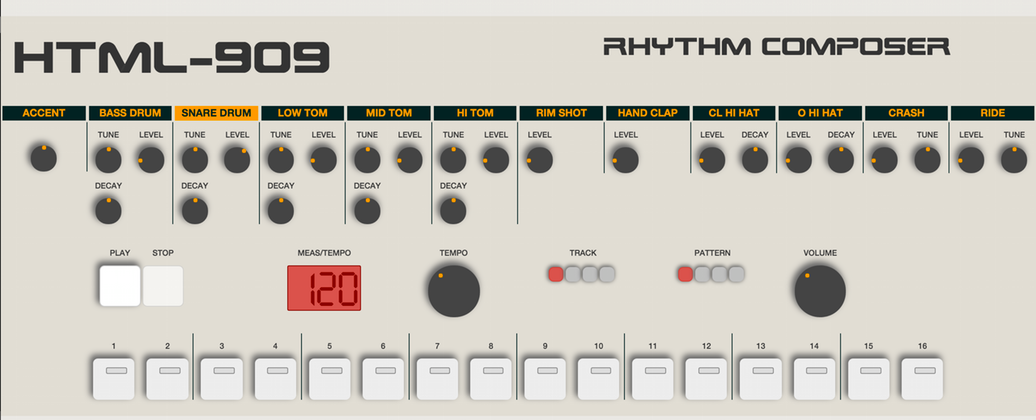Screen dimensions: 1036x420
Task: Toggle sequencer step 5 pad
Action: point(329,379)
